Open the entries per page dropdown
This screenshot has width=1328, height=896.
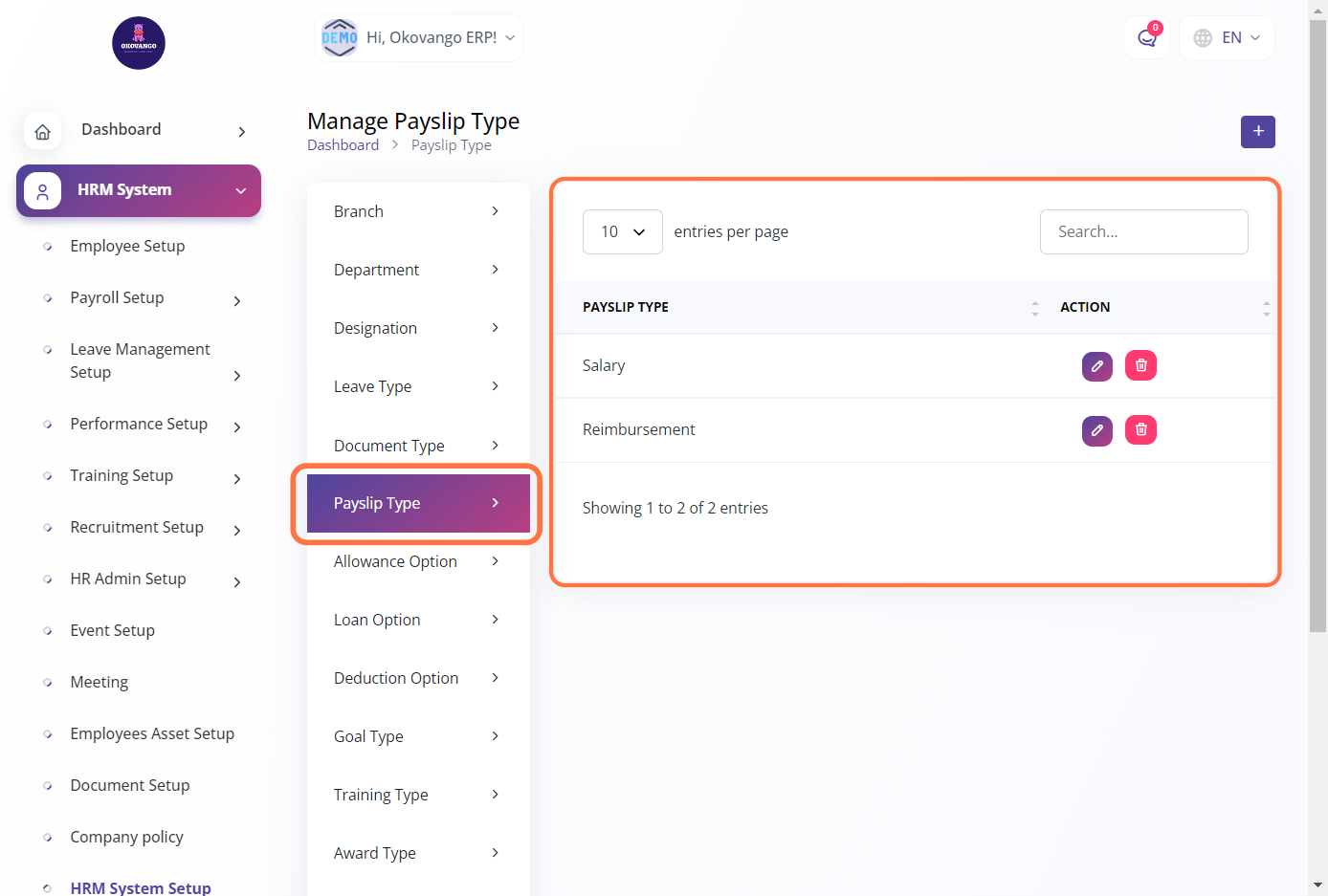tap(622, 232)
